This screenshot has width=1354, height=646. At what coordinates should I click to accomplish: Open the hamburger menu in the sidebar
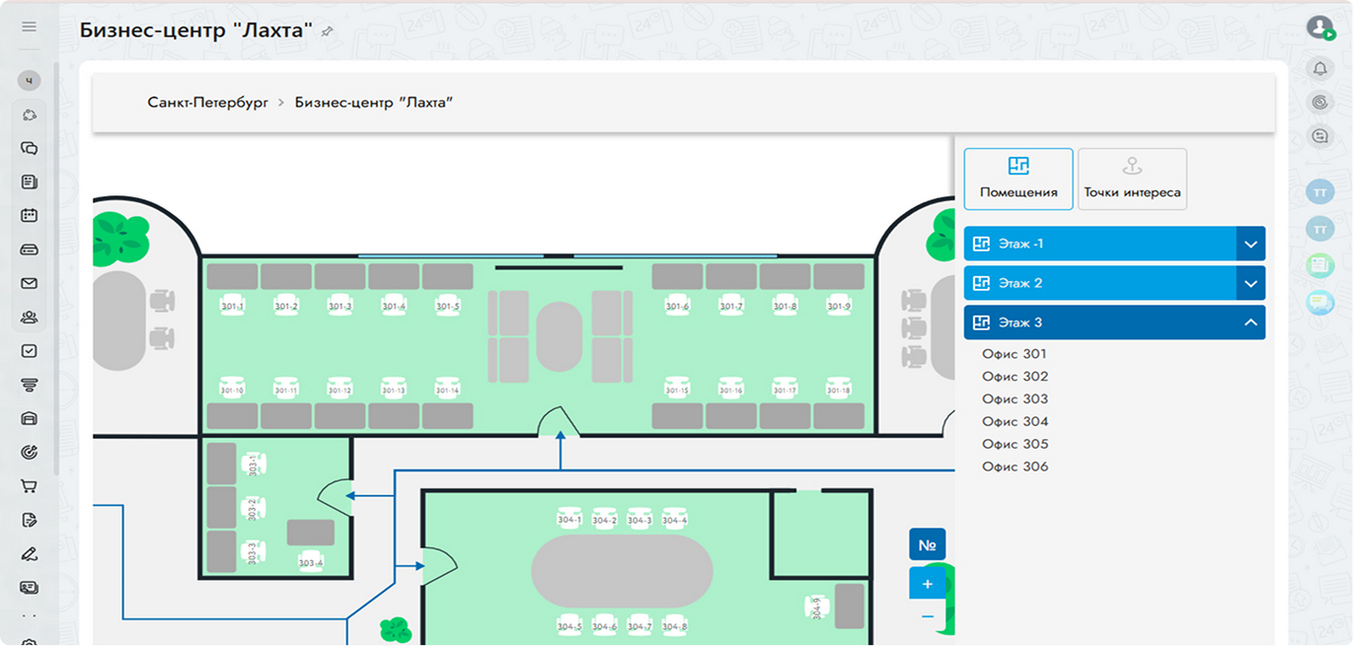coord(29,27)
